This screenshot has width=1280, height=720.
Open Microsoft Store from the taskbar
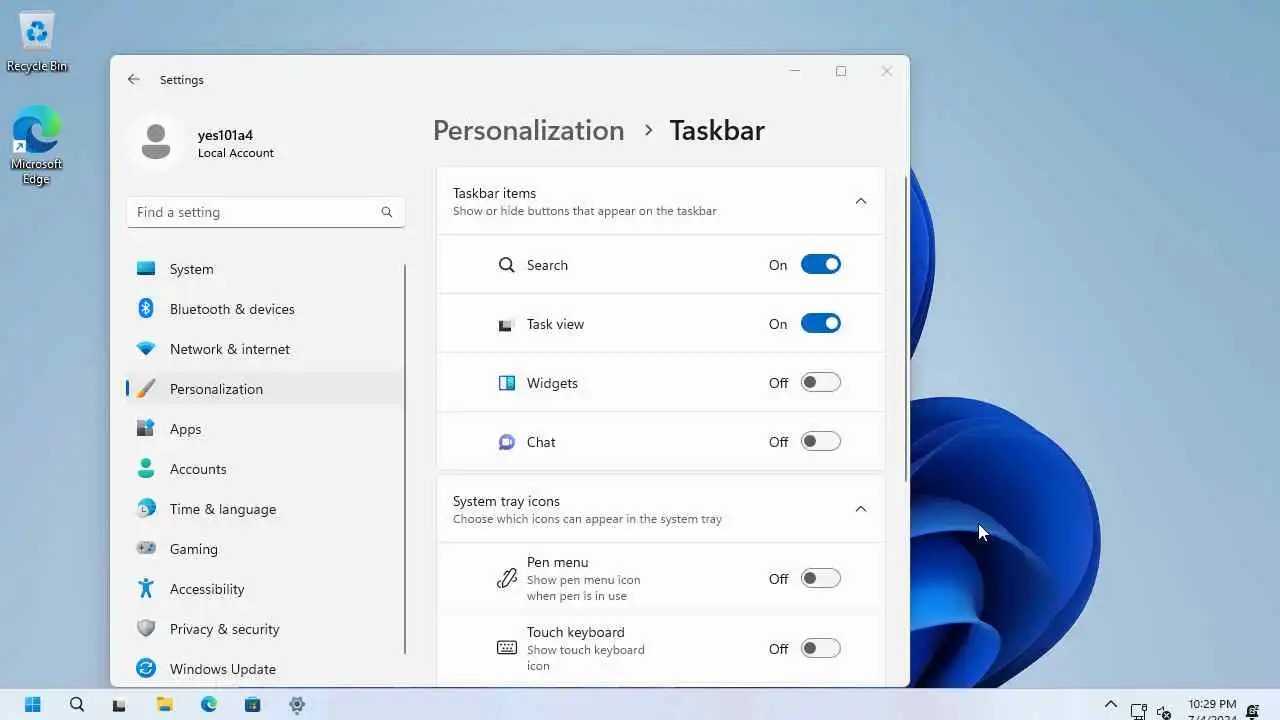253,704
